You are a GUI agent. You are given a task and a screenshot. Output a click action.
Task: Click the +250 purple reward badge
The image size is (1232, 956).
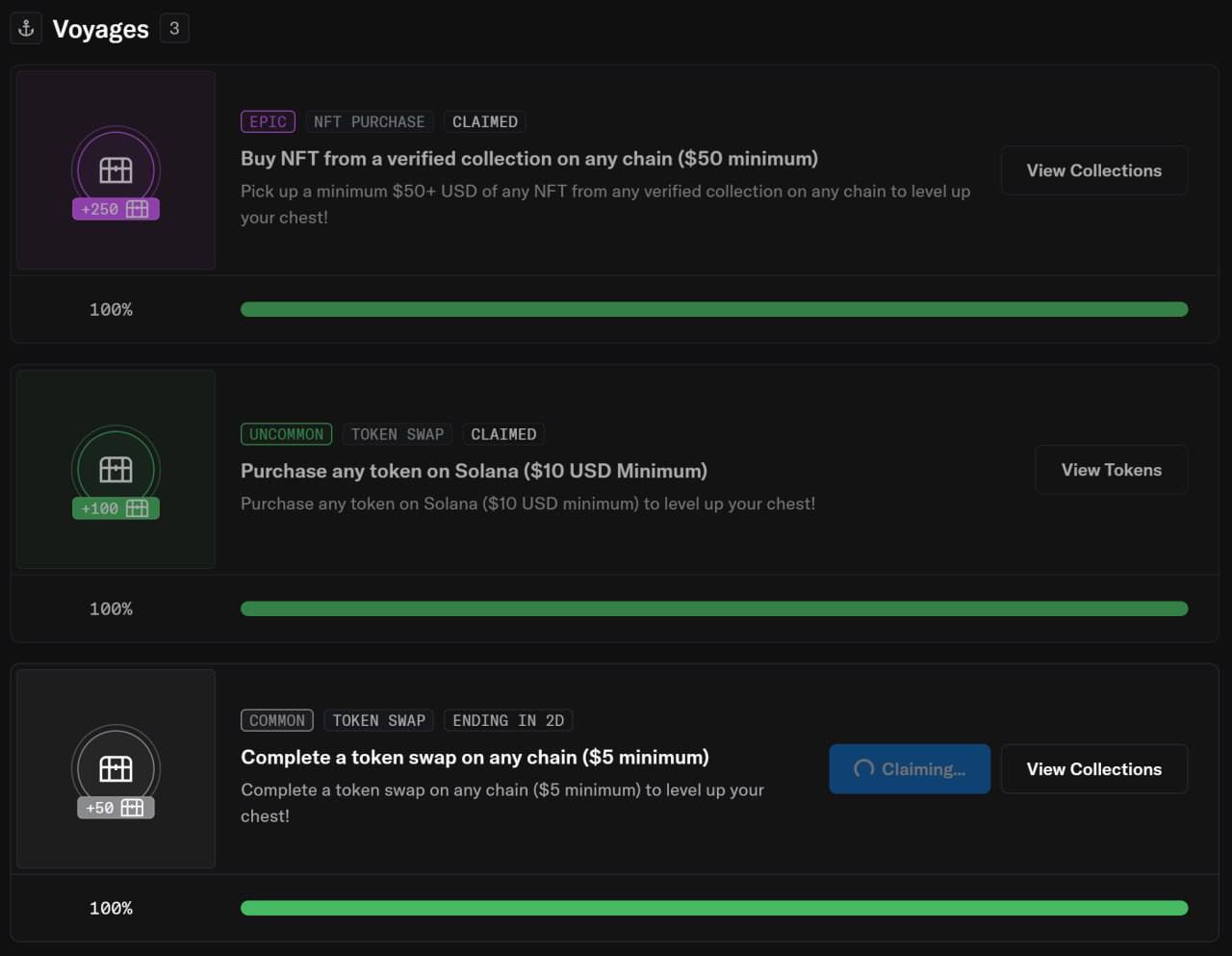coord(115,209)
